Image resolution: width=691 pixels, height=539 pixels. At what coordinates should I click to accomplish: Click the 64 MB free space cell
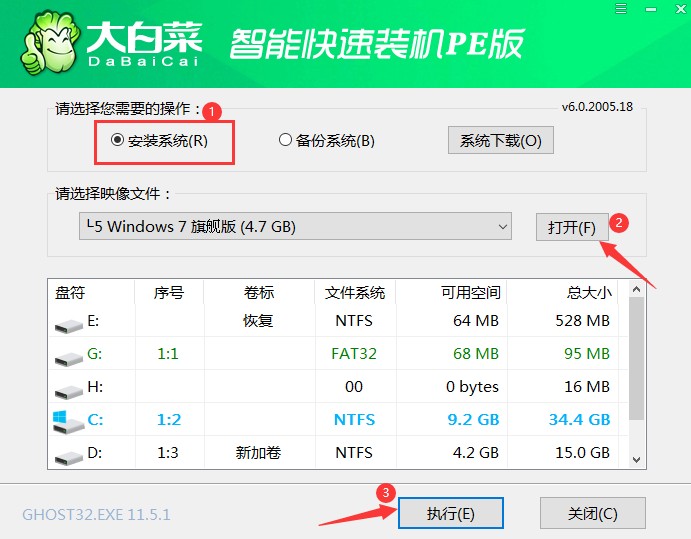click(x=476, y=320)
